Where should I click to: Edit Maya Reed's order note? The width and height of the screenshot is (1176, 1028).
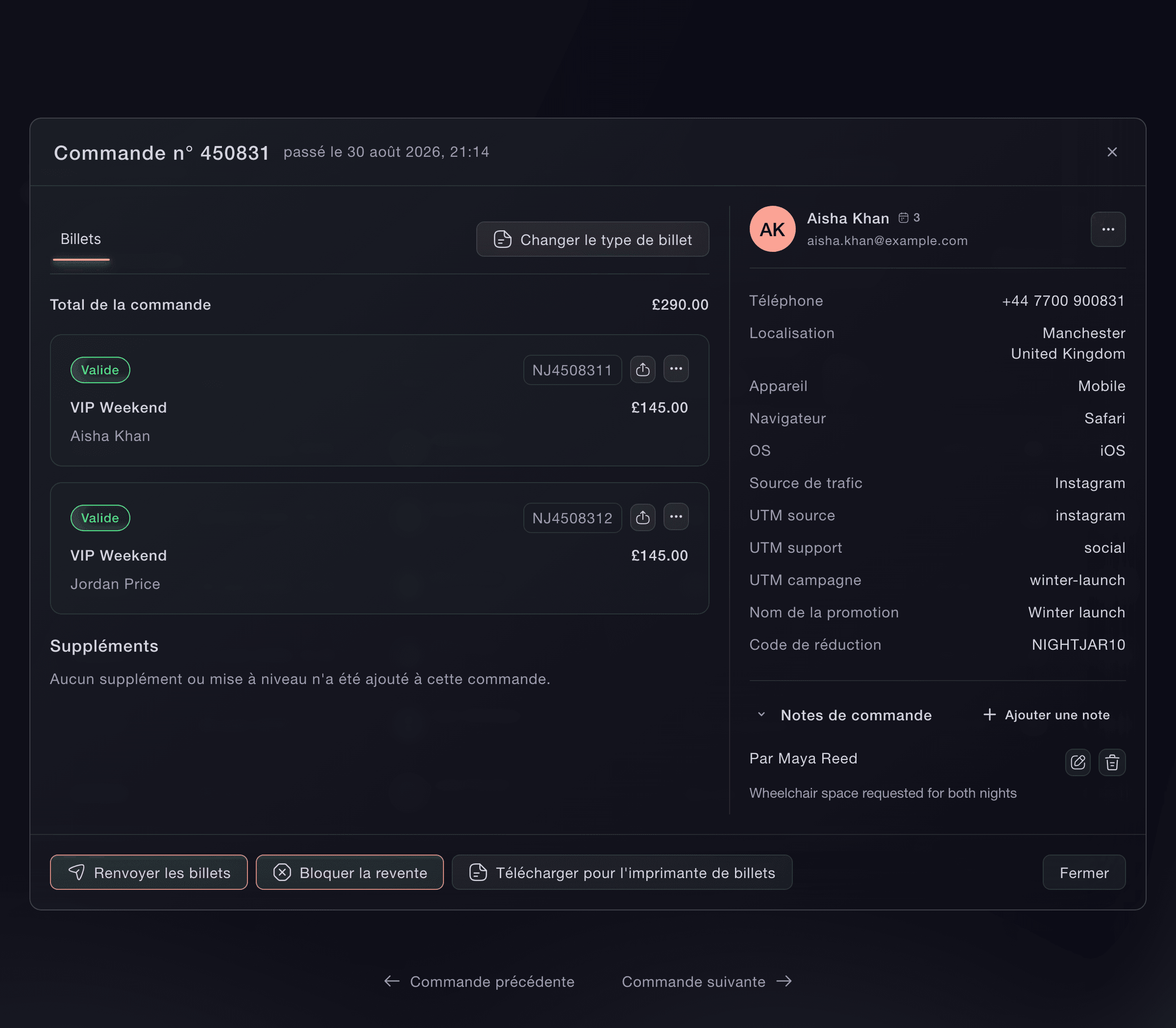pyautogui.click(x=1078, y=762)
